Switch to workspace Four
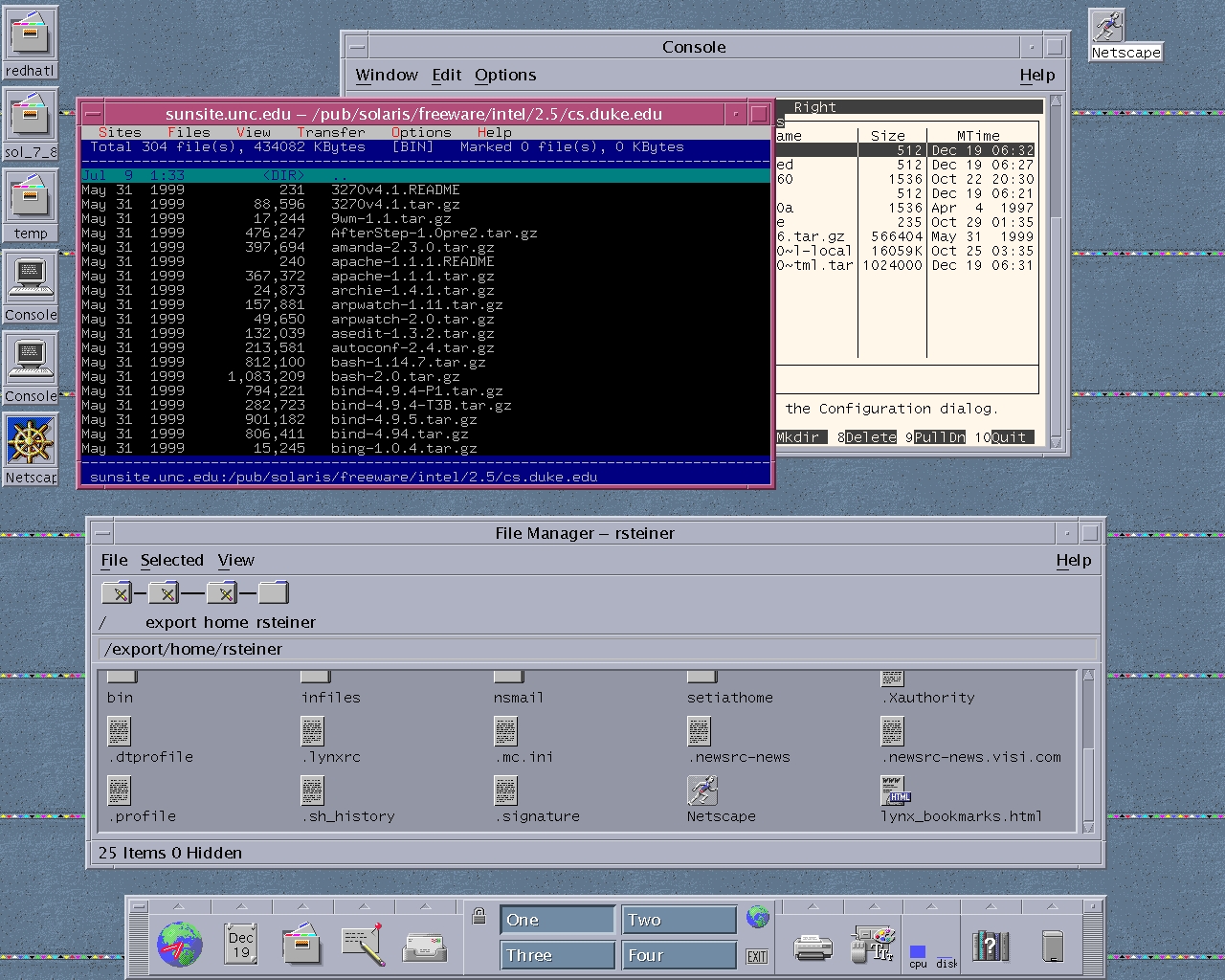This screenshot has width=1225, height=980. (x=679, y=955)
